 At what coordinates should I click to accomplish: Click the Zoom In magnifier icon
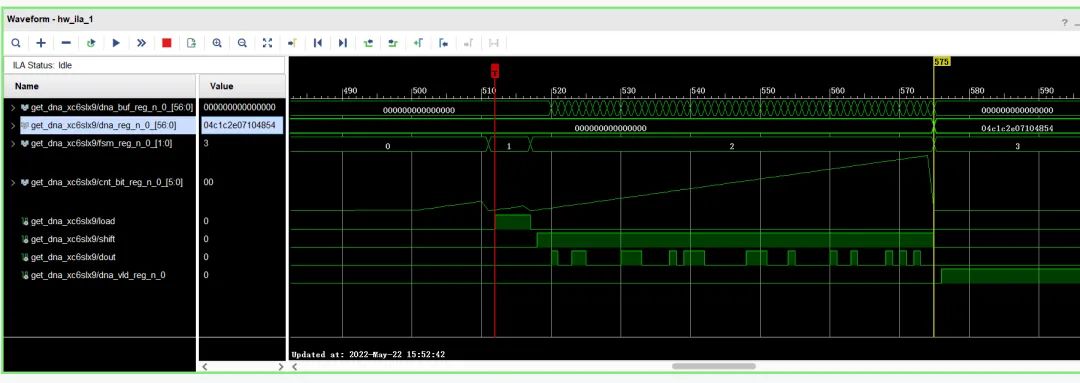217,43
